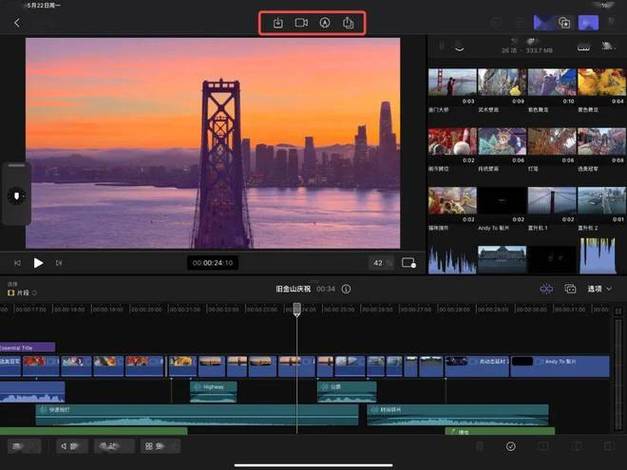
Task: Go back using the top-left arrow
Action: (x=17, y=22)
